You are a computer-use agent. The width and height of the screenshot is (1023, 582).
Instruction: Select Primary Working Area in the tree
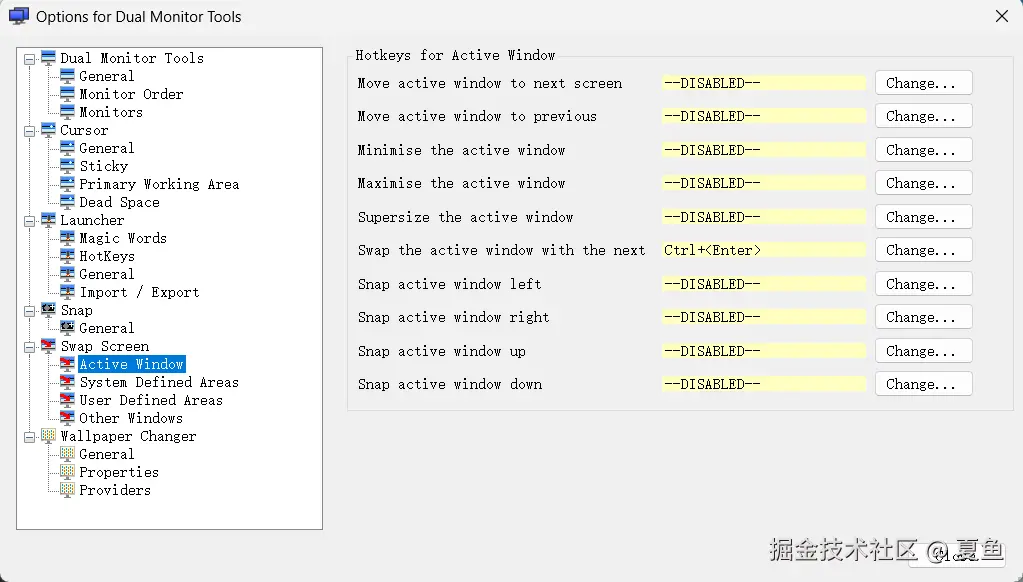159,184
